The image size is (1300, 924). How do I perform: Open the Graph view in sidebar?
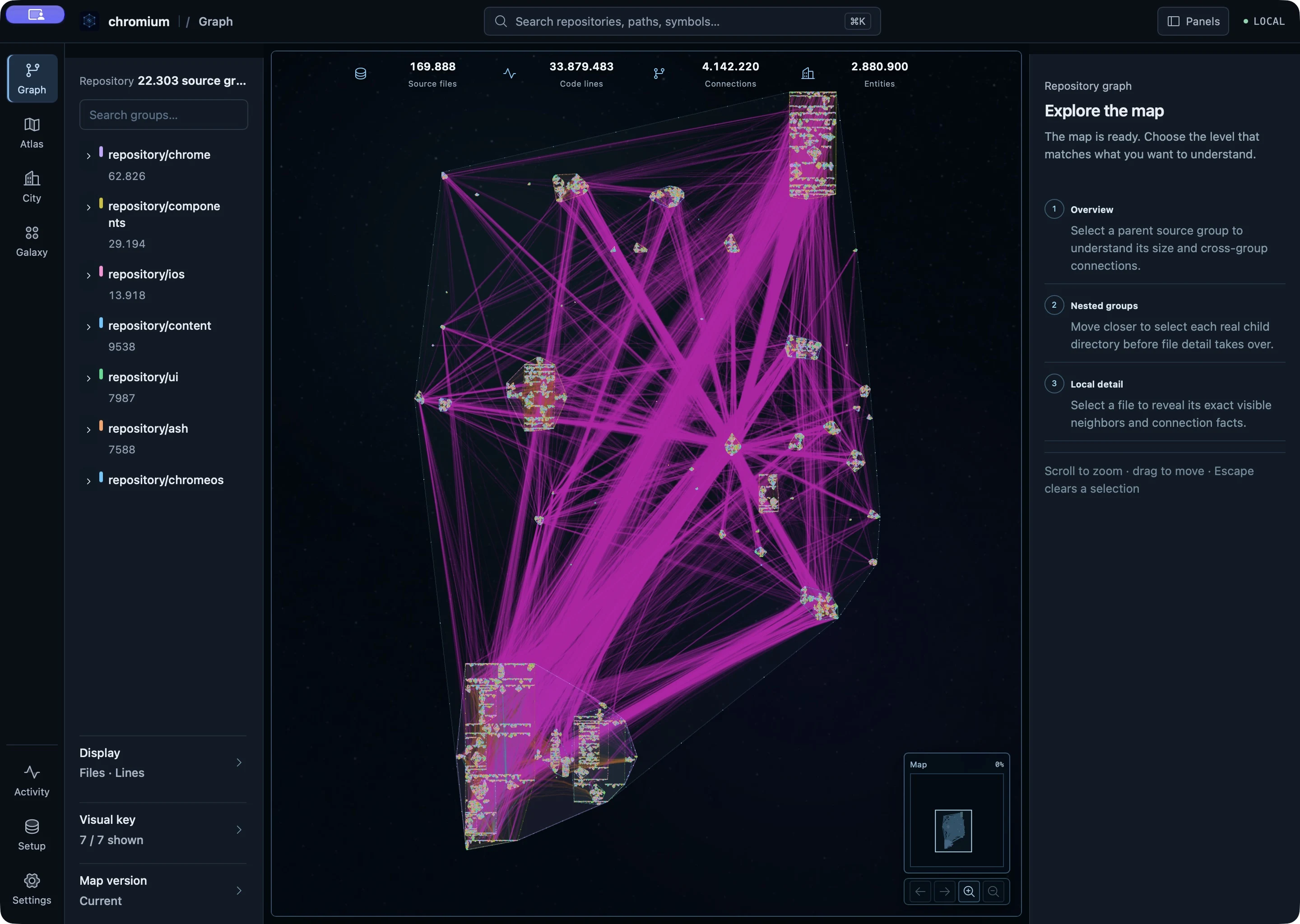[x=32, y=79]
